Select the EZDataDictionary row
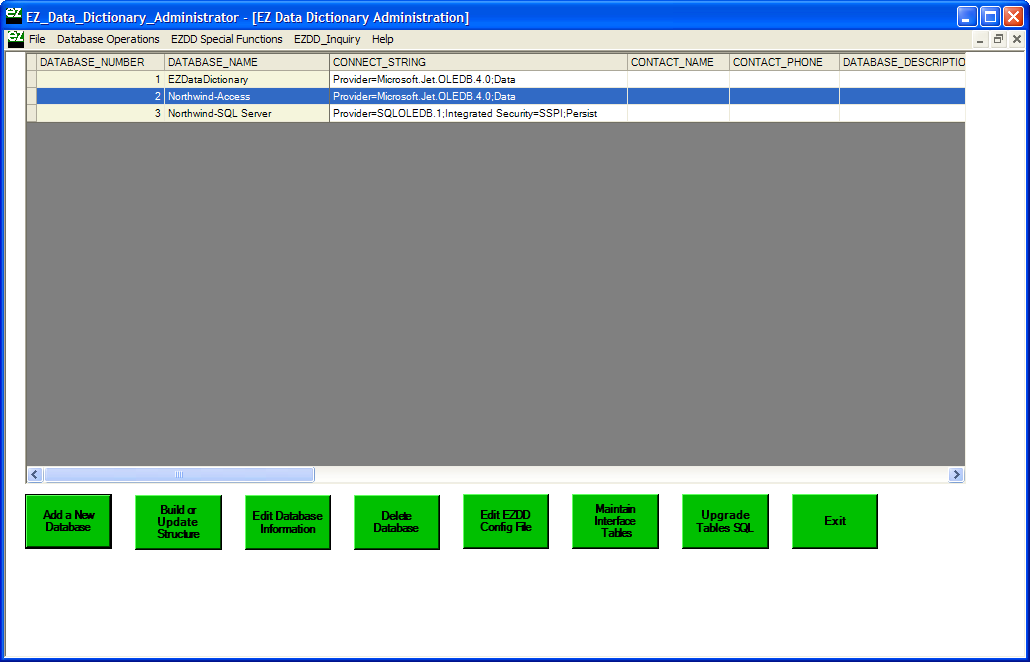The height and width of the screenshot is (662, 1030). 208,79
